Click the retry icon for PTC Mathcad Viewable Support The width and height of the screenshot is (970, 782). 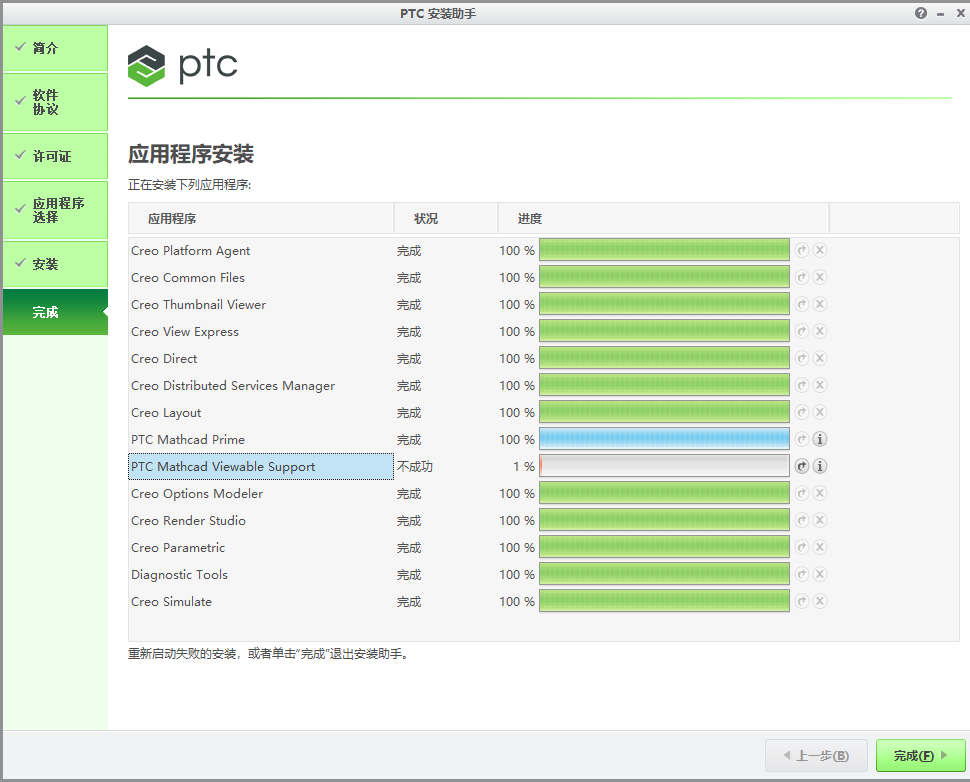[802, 466]
